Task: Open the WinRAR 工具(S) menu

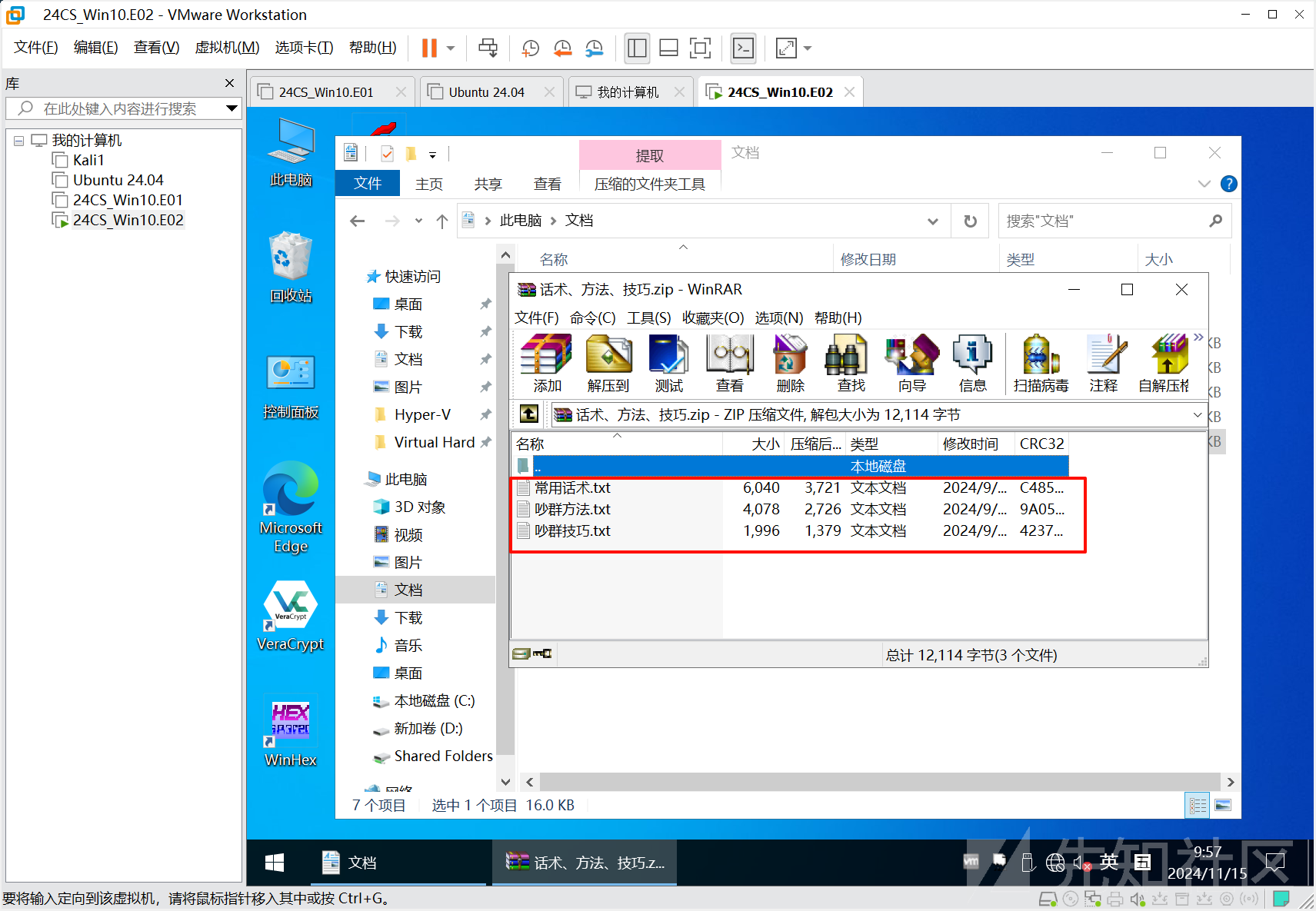Action: 649,318
